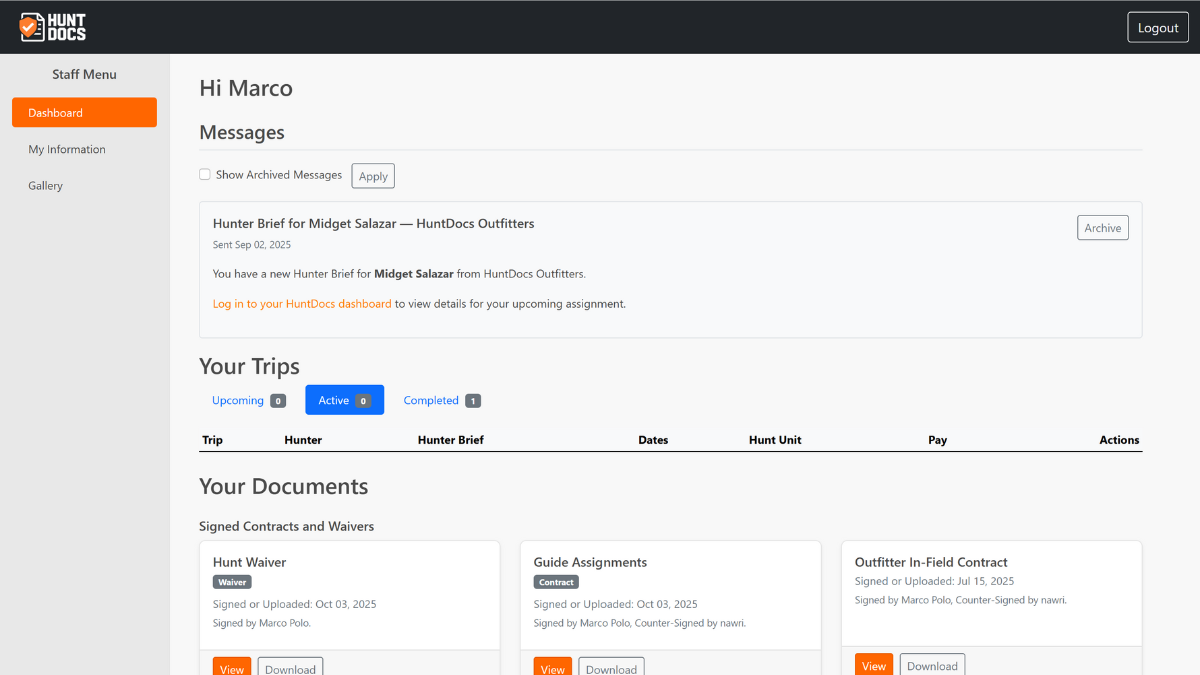
Task: Click the Hunt Waiver card title
Action: [x=250, y=562]
